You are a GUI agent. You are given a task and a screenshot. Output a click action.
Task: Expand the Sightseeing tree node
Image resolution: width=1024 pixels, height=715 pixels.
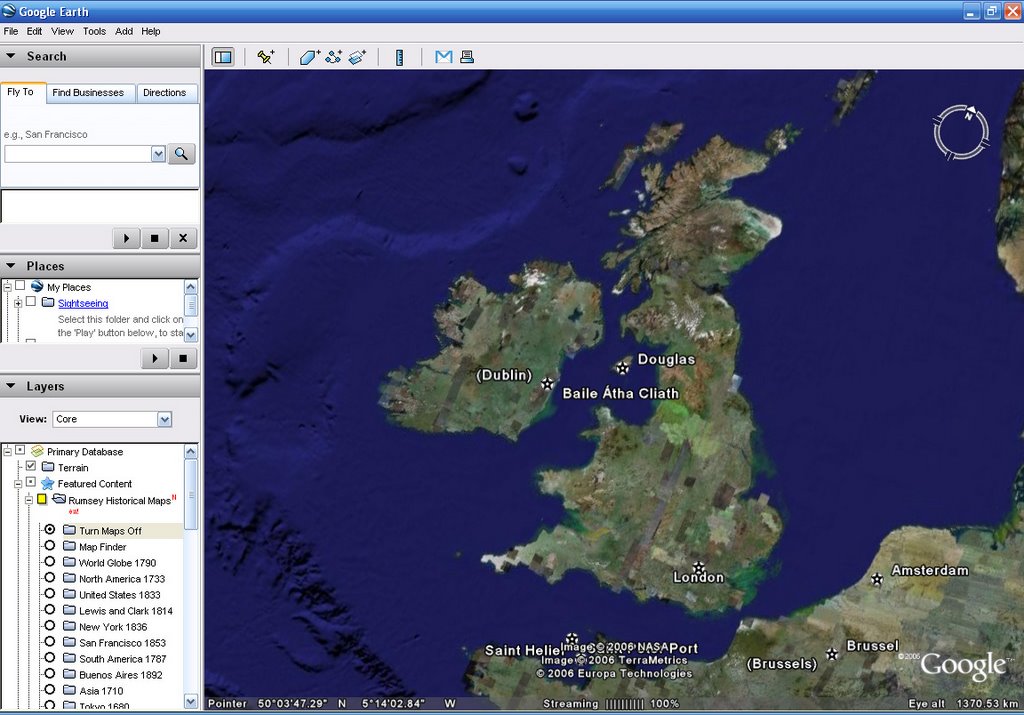(18, 303)
